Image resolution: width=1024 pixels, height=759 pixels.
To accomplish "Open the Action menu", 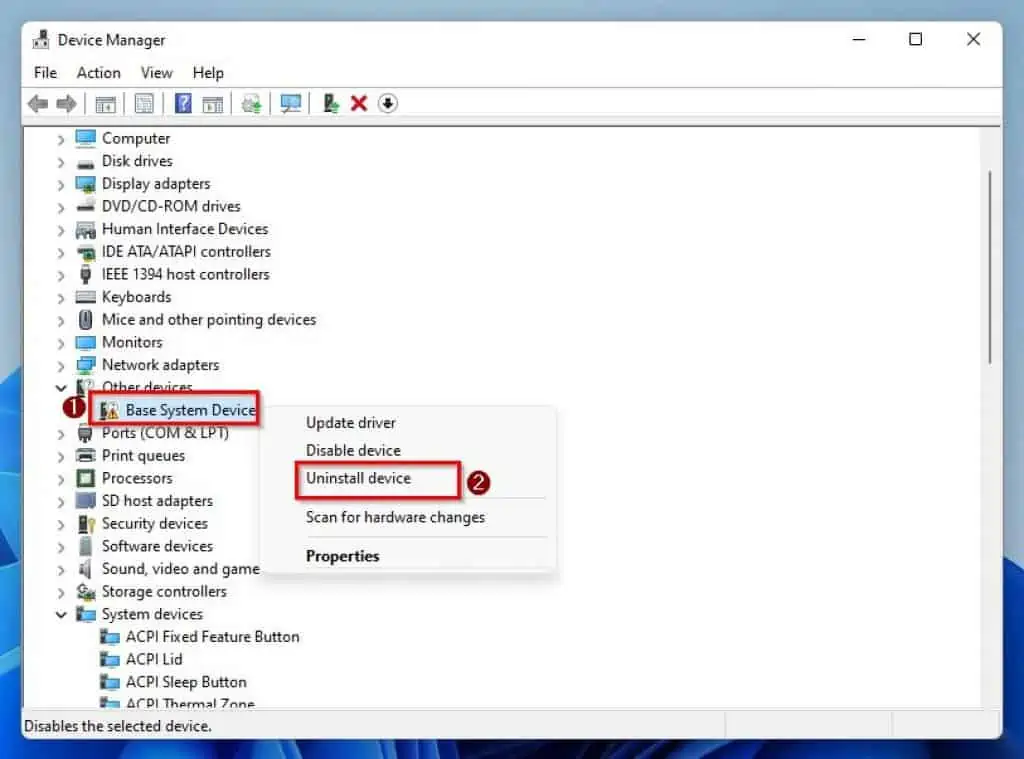I will tap(98, 72).
